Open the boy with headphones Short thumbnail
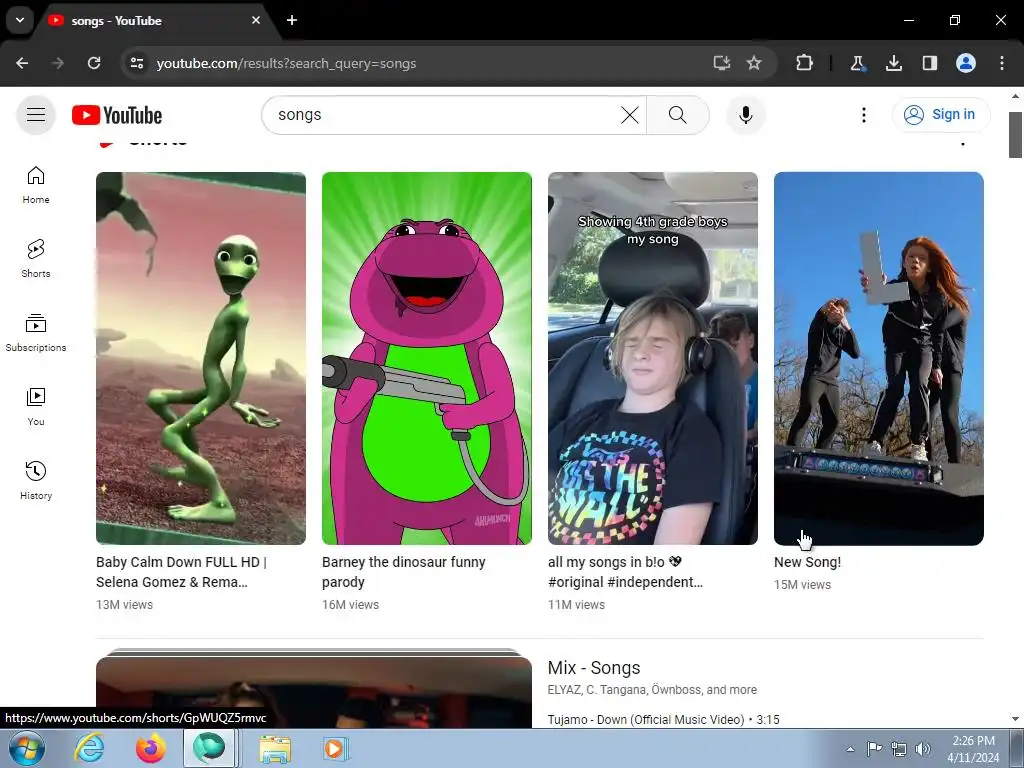This screenshot has height=768, width=1024. (x=652, y=358)
